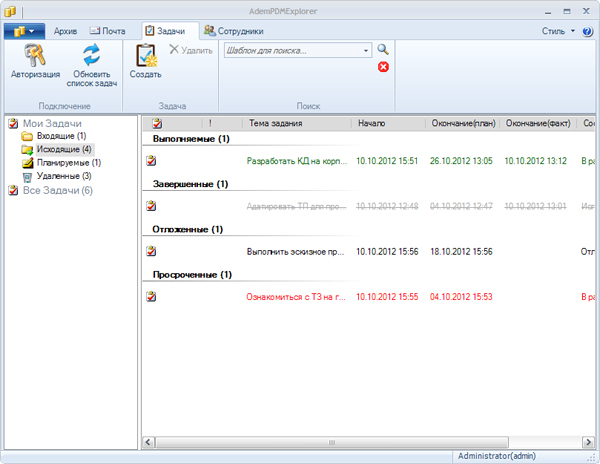The height and width of the screenshot is (464, 600).
Task: Select Все Задачи (6) node
Action: (58, 190)
